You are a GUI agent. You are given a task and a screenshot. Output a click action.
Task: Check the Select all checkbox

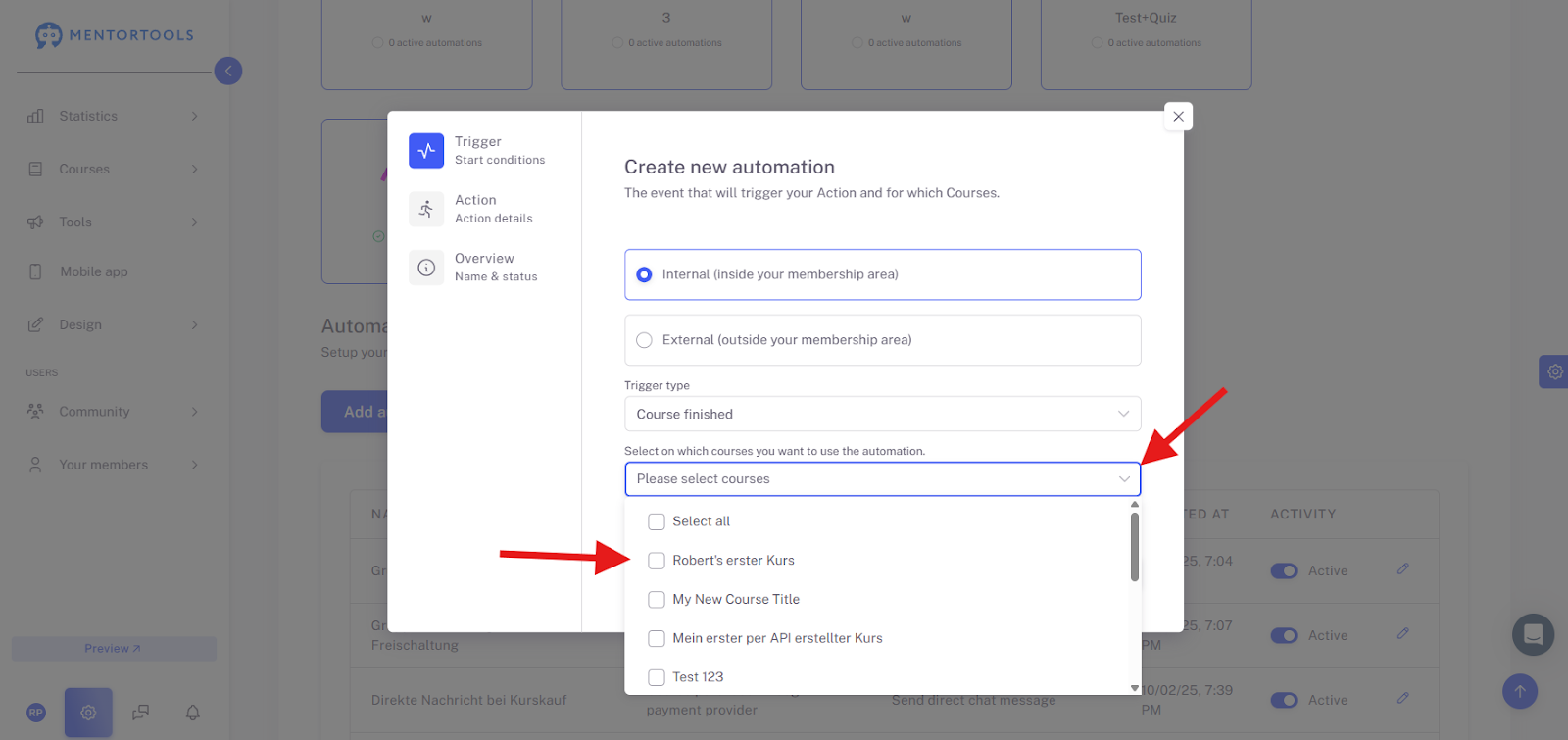[657, 521]
